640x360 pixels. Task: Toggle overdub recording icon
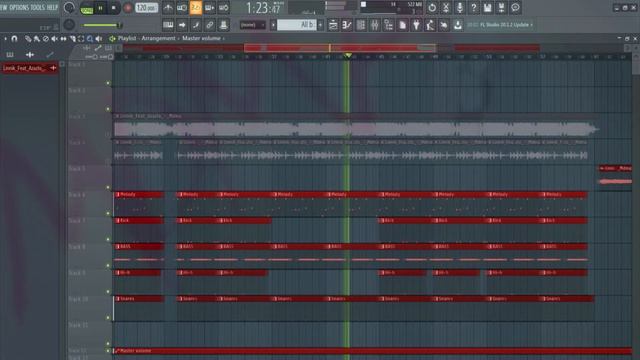209,7
